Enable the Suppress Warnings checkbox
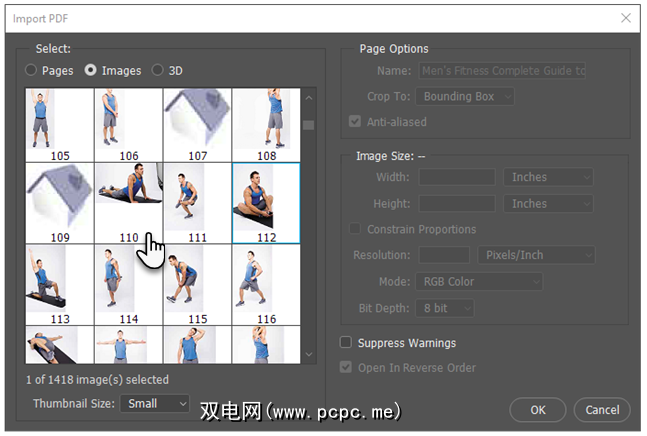The height and width of the screenshot is (436, 647). pos(347,343)
